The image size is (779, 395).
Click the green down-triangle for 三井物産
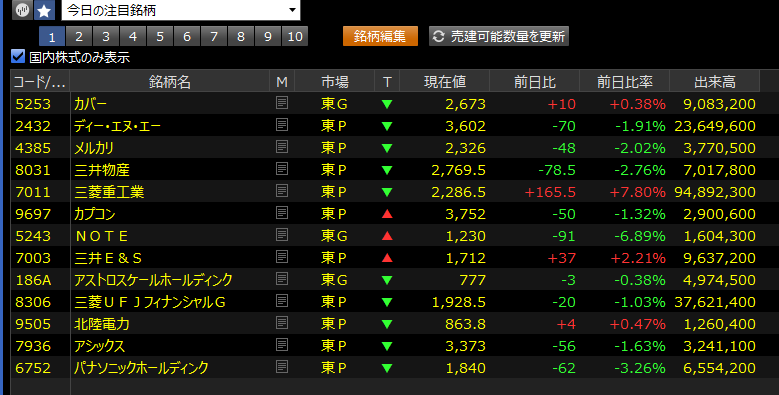(x=387, y=170)
